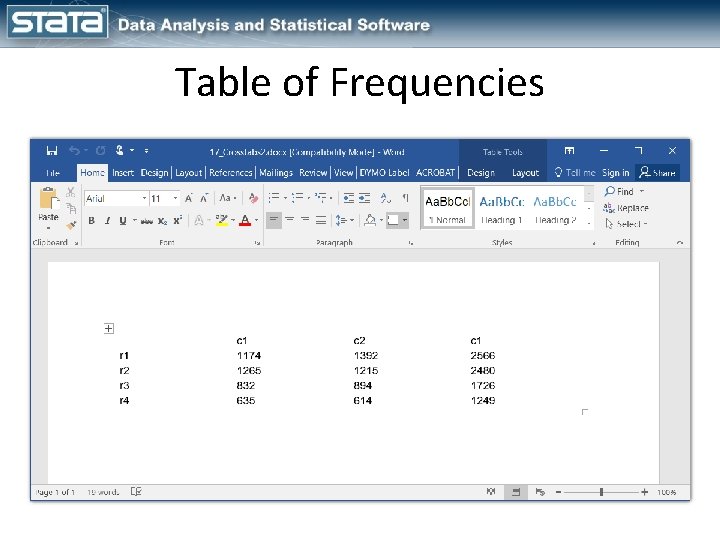Open the font size 11 dropdown
Screen dimensions: 720x540
(x=175, y=198)
